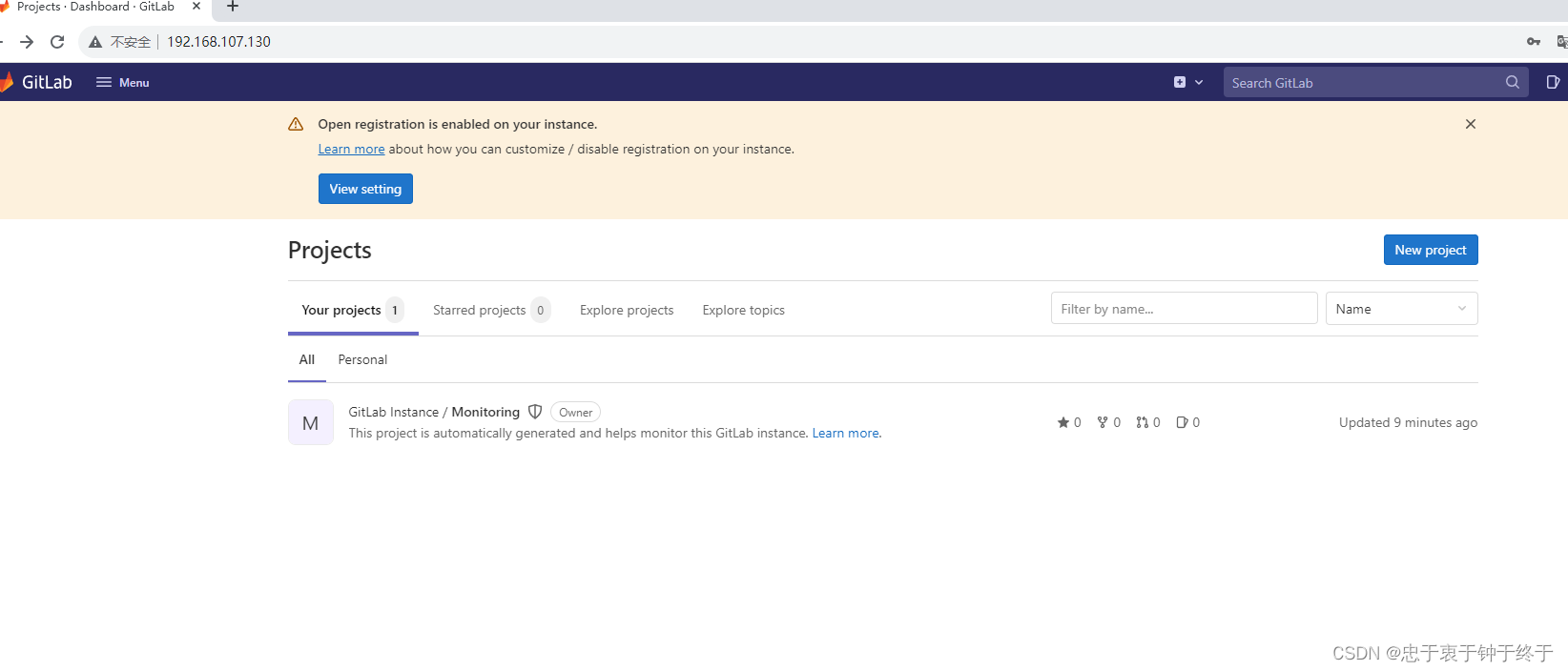Viewport: 1568px width, 671px height.
Task: Select the All projects sub-tab
Action: 307,359
